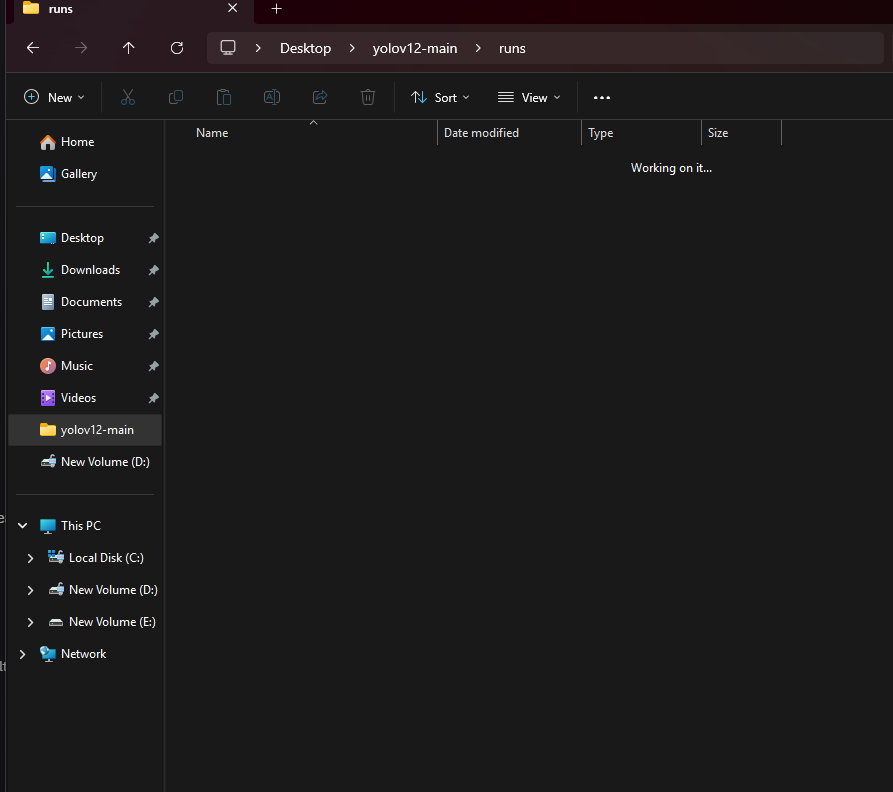
Task: Open the Sort dropdown menu
Action: (440, 97)
